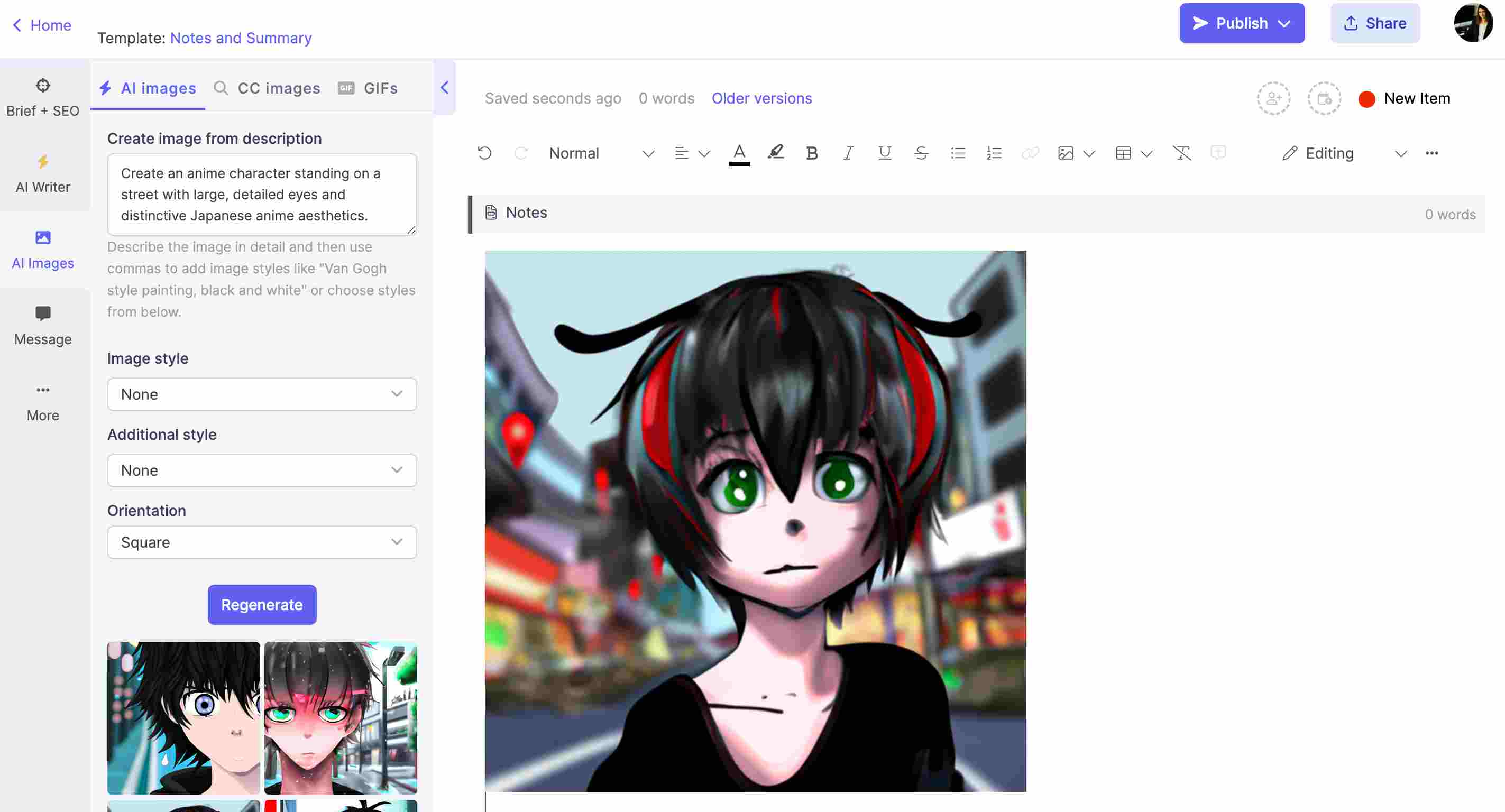Toggle strikethrough formatting on text
Image resolution: width=1505 pixels, height=812 pixels.
coord(920,153)
